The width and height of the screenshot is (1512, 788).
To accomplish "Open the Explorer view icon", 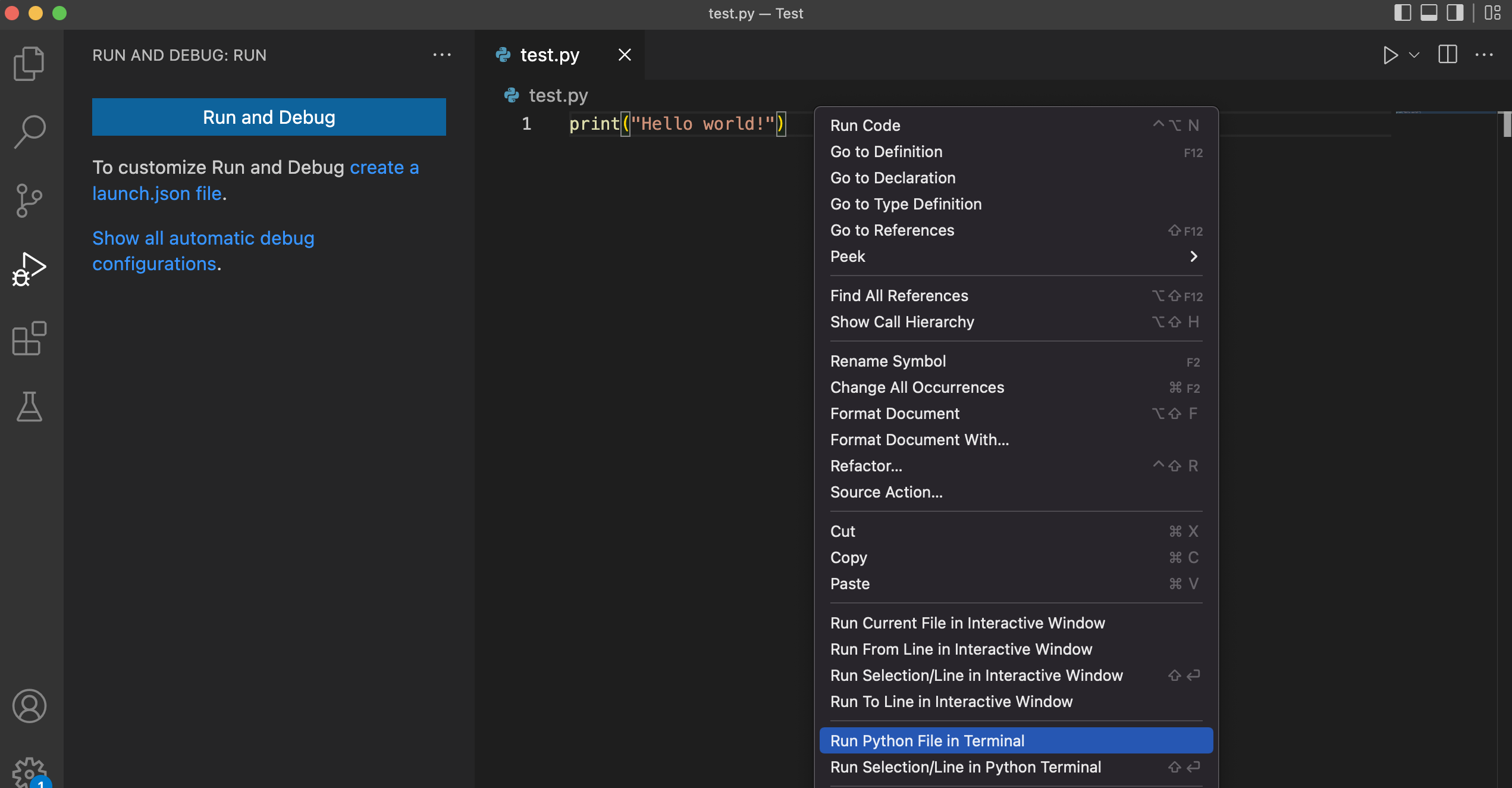I will click(29, 64).
